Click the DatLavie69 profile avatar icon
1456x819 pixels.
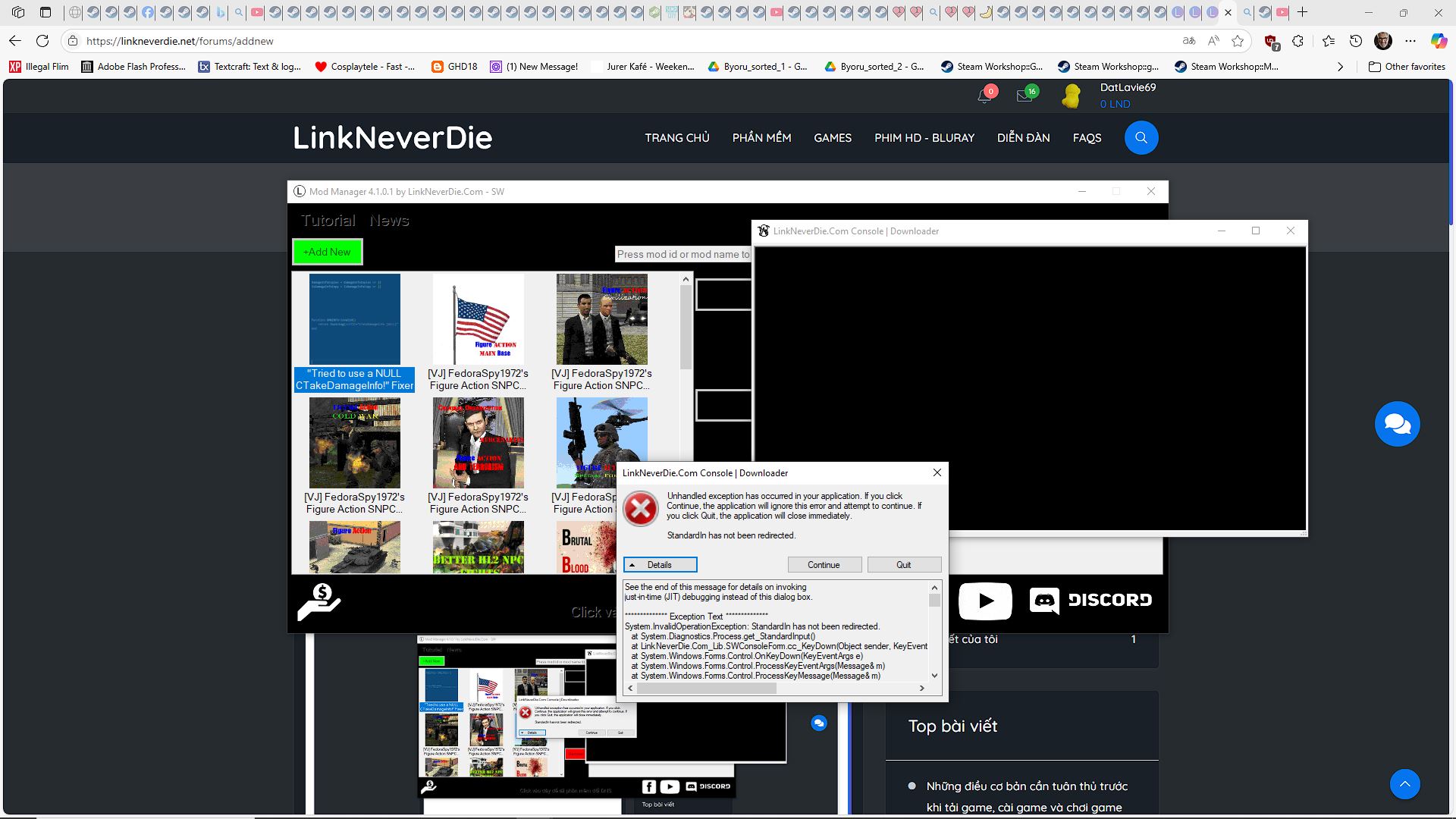pyautogui.click(x=1072, y=96)
